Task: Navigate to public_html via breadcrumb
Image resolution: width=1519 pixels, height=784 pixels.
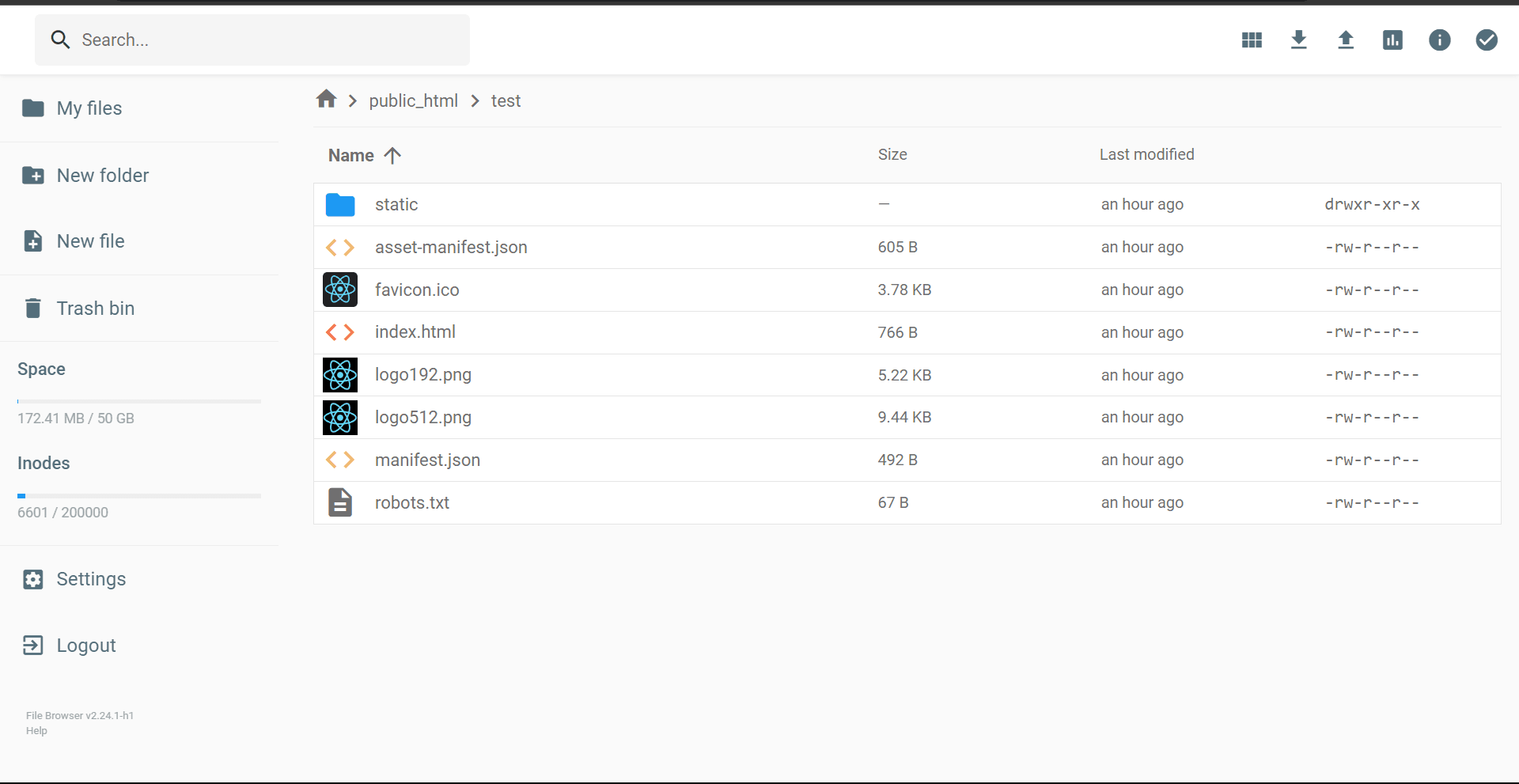Action: (x=412, y=100)
